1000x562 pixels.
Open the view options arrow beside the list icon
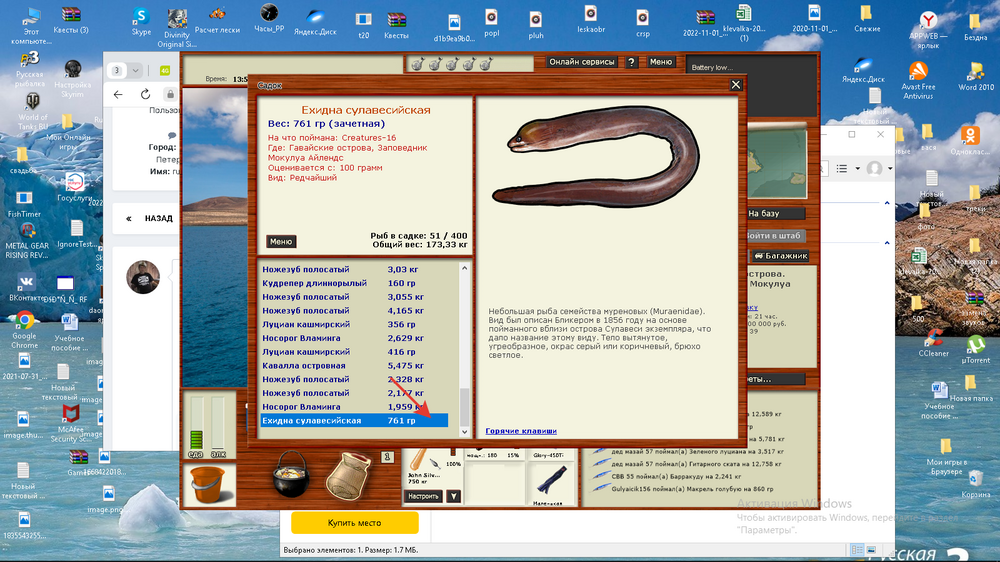point(857,168)
